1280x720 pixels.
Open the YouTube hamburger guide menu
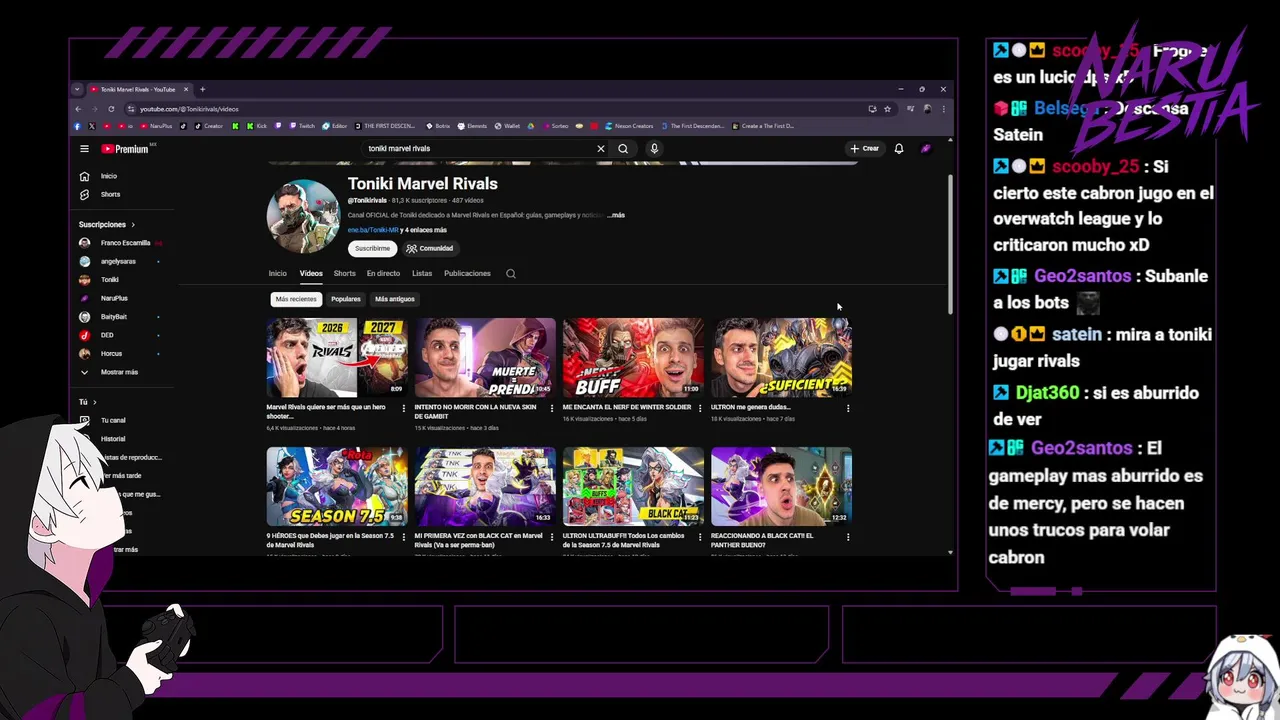[84, 149]
